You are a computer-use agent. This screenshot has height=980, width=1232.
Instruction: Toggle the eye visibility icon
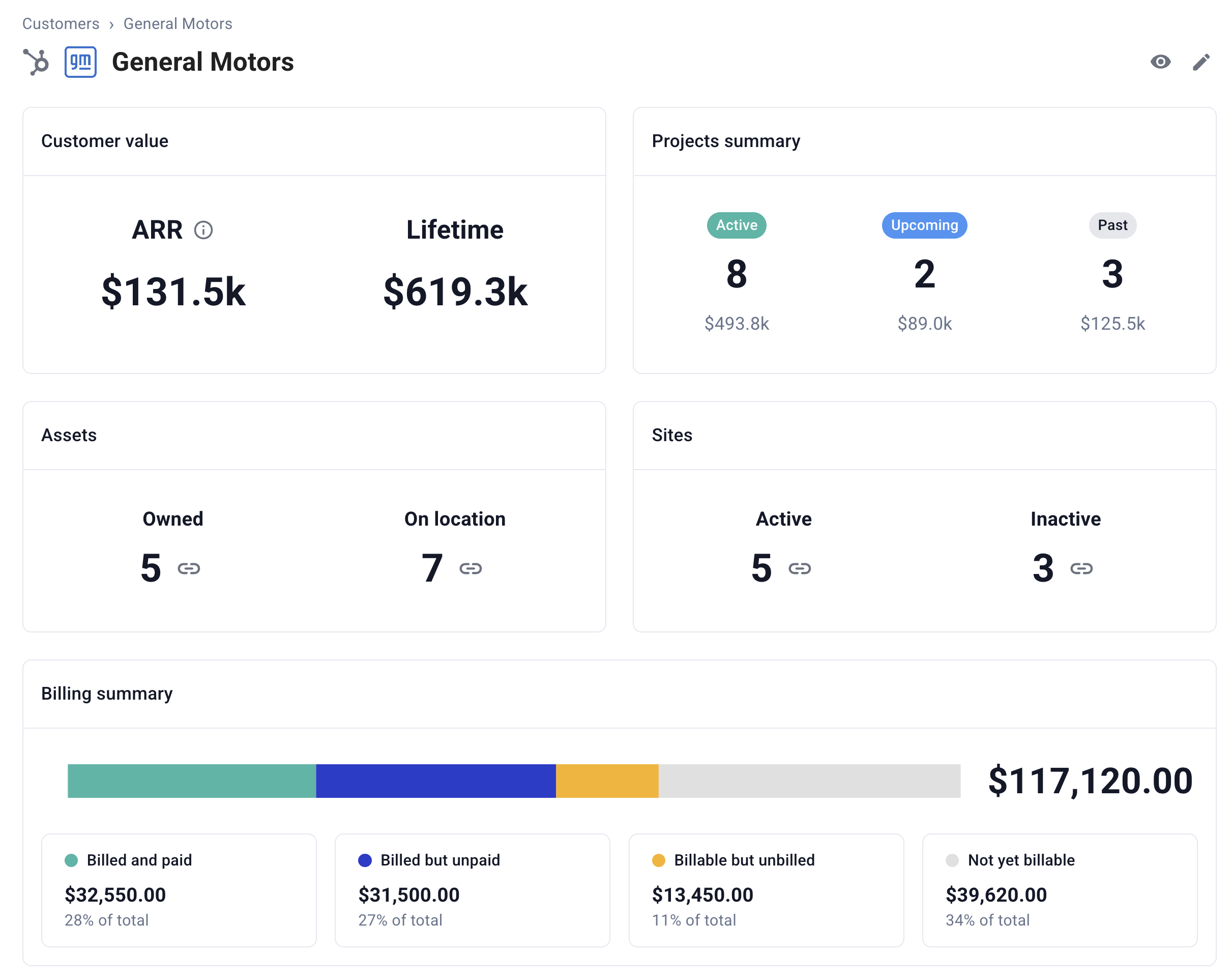[x=1161, y=62]
